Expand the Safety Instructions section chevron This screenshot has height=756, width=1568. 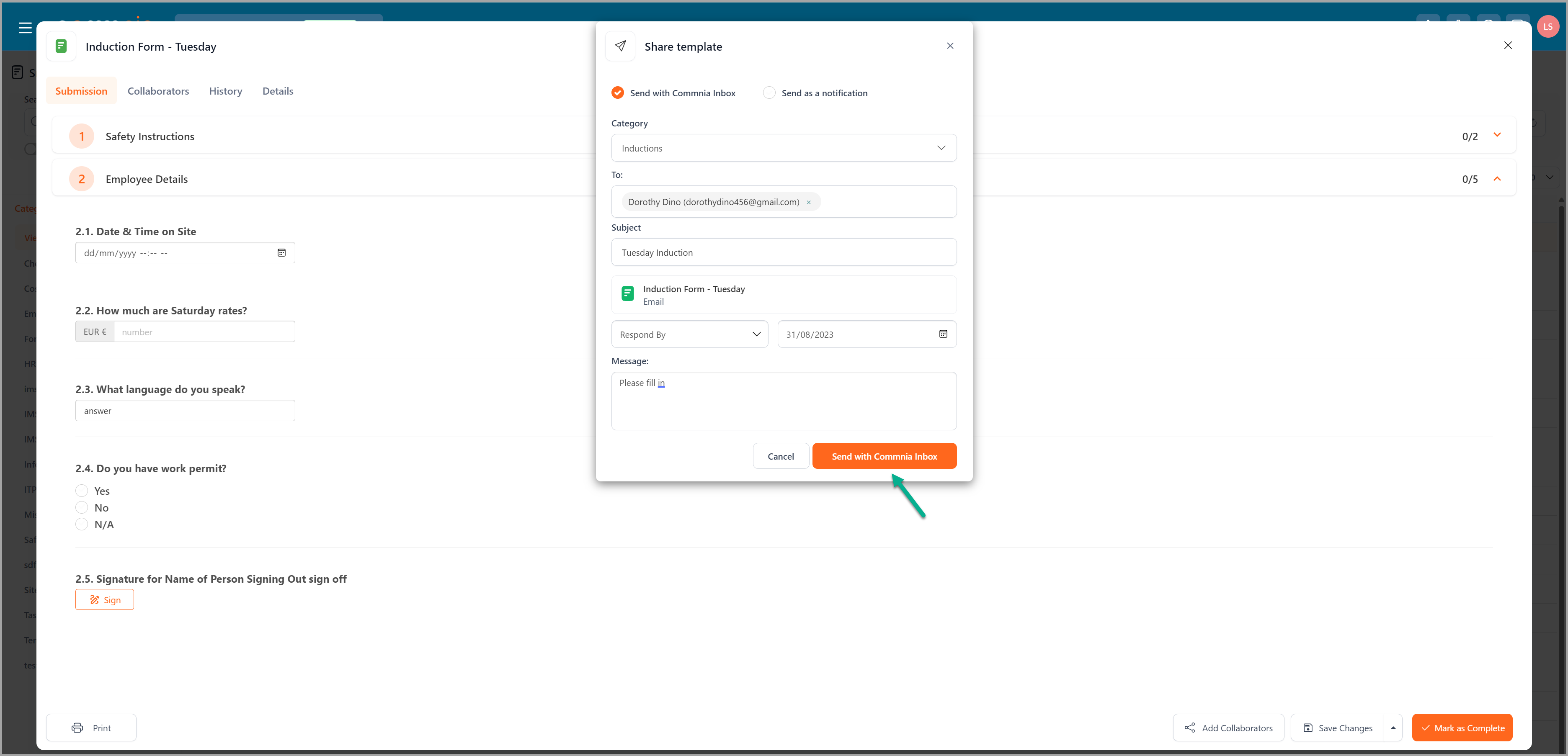point(1497,135)
